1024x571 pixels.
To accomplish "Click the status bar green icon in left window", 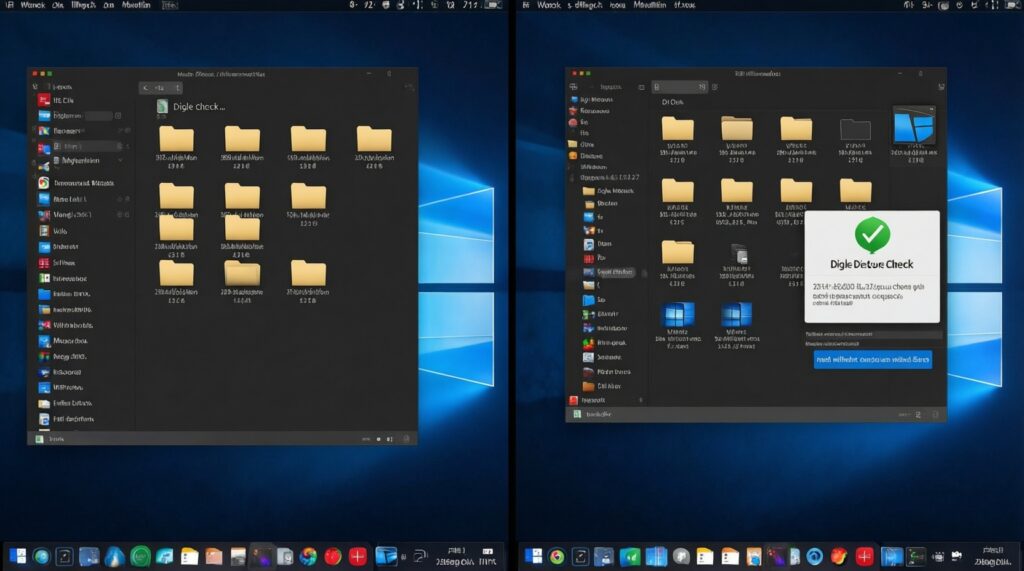I will pos(40,438).
